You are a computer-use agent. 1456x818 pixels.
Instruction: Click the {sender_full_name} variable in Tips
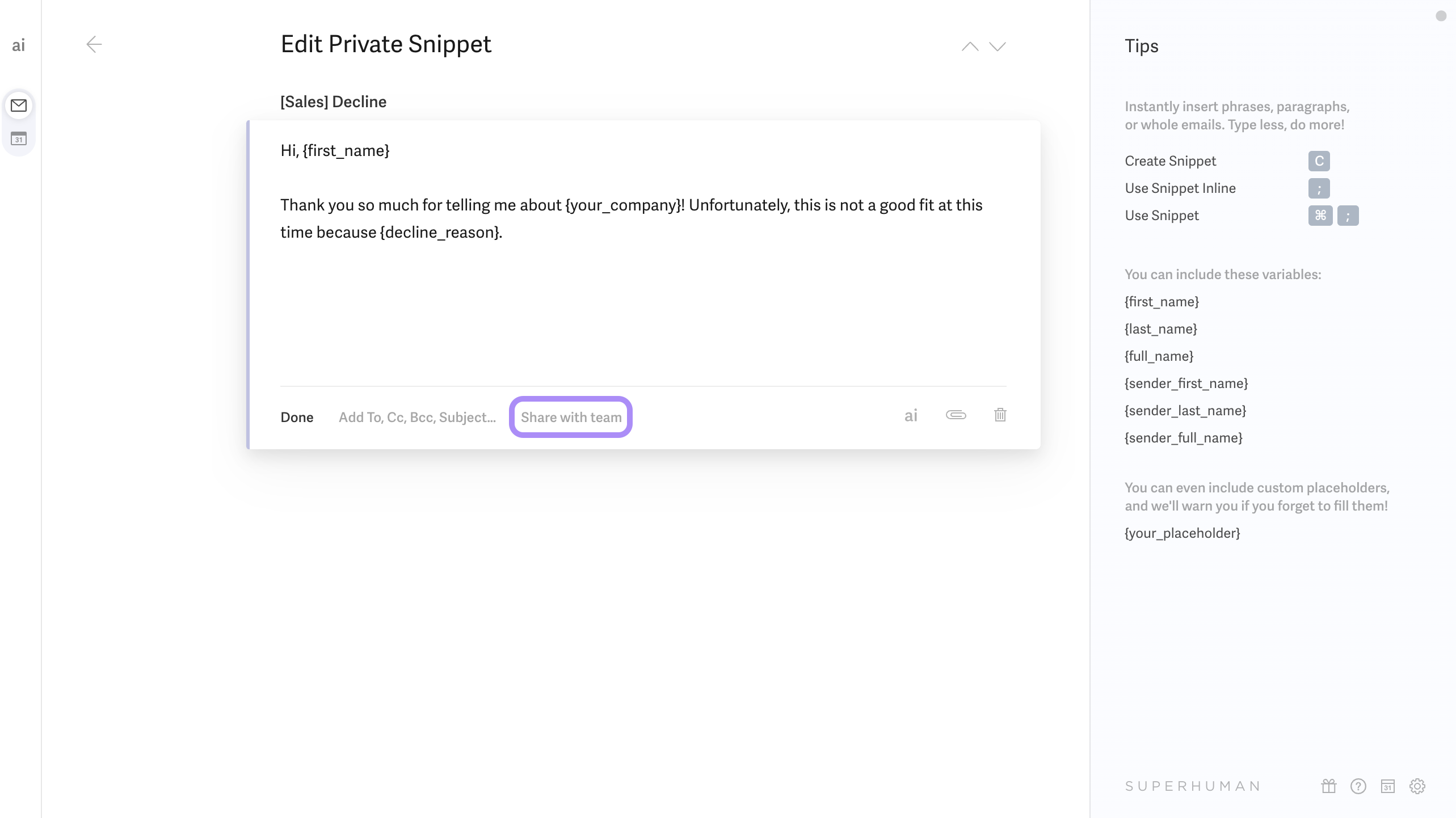click(x=1183, y=438)
